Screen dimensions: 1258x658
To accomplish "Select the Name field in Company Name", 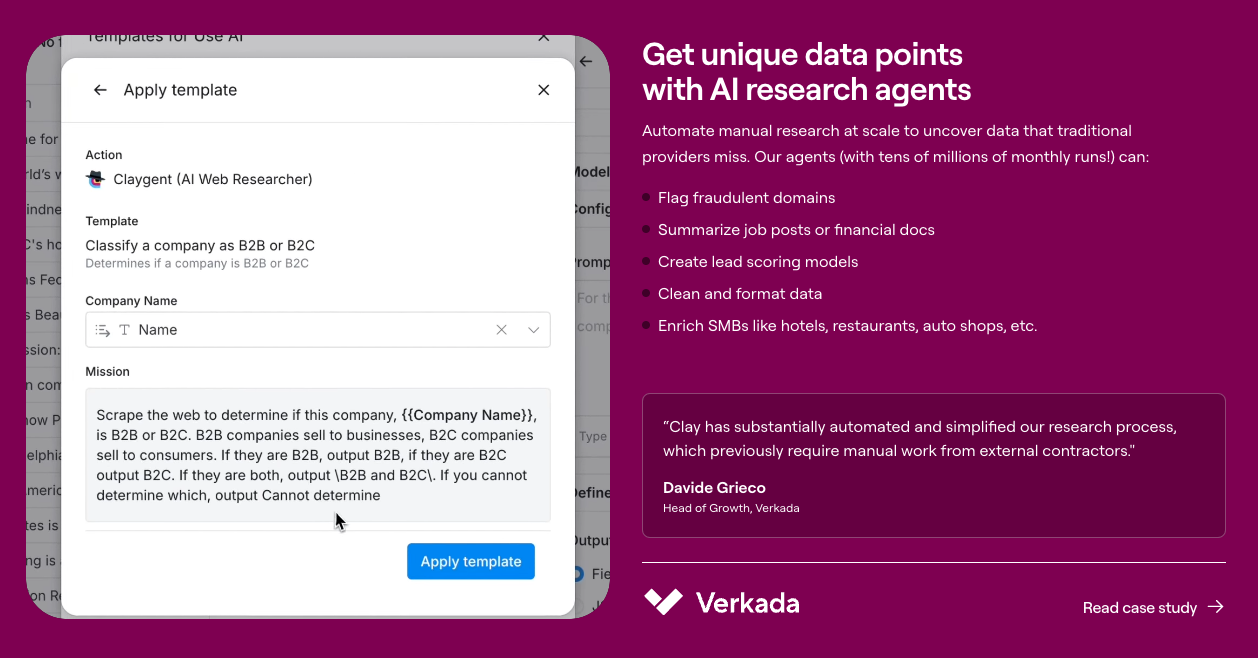I will (x=300, y=330).
